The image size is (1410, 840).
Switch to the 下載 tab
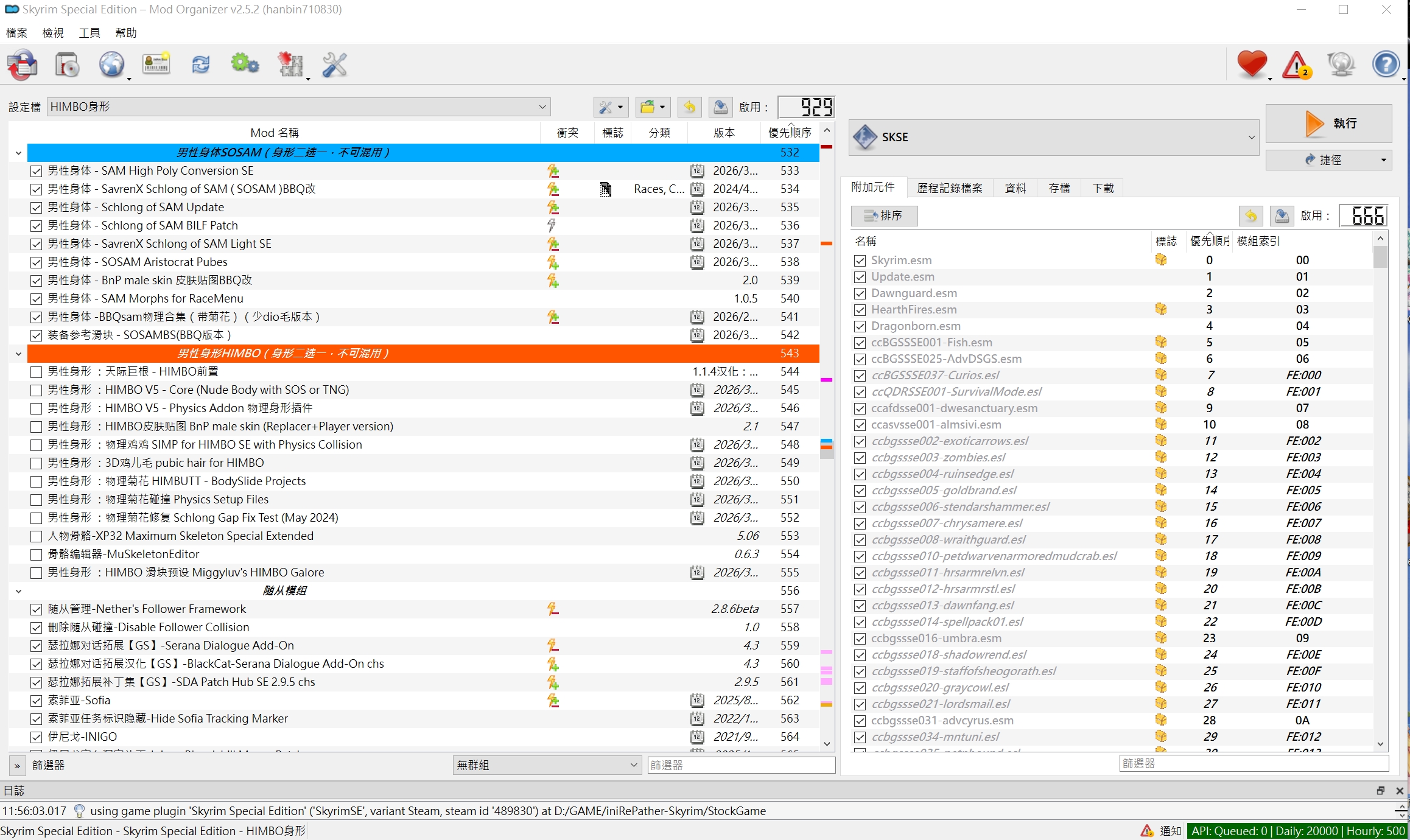click(1103, 188)
